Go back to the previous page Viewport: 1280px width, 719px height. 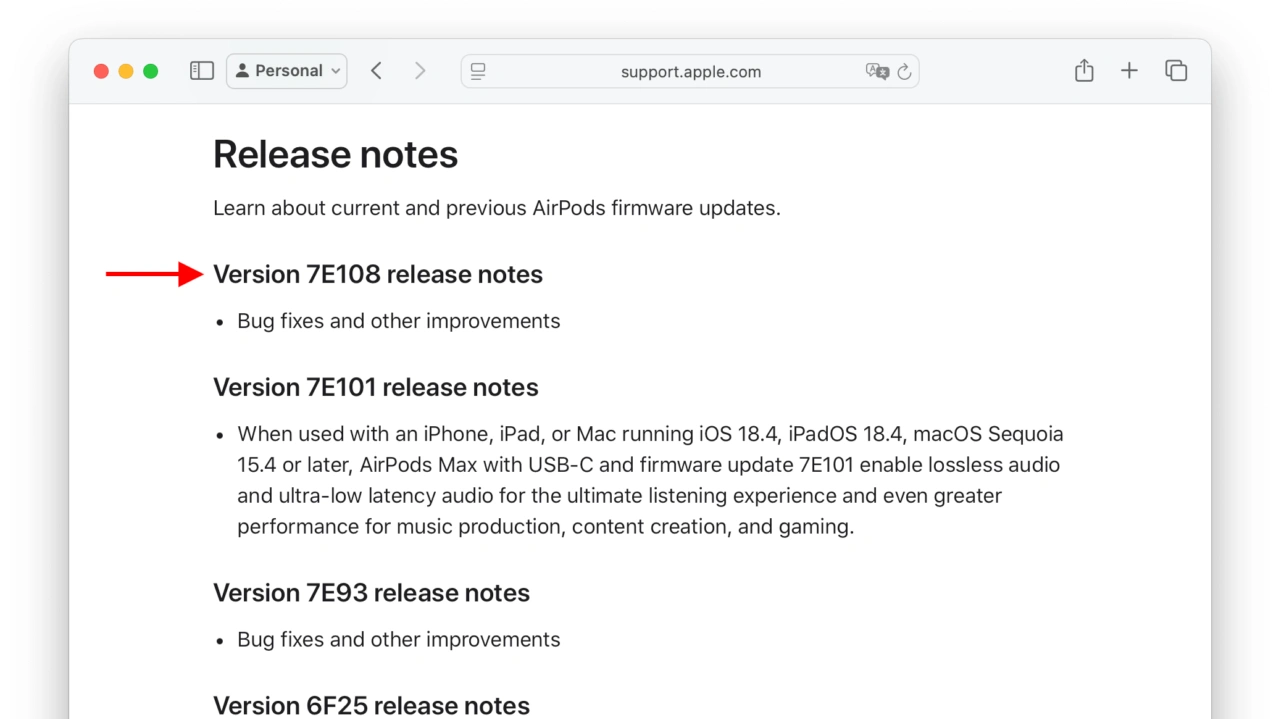[x=376, y=71]
